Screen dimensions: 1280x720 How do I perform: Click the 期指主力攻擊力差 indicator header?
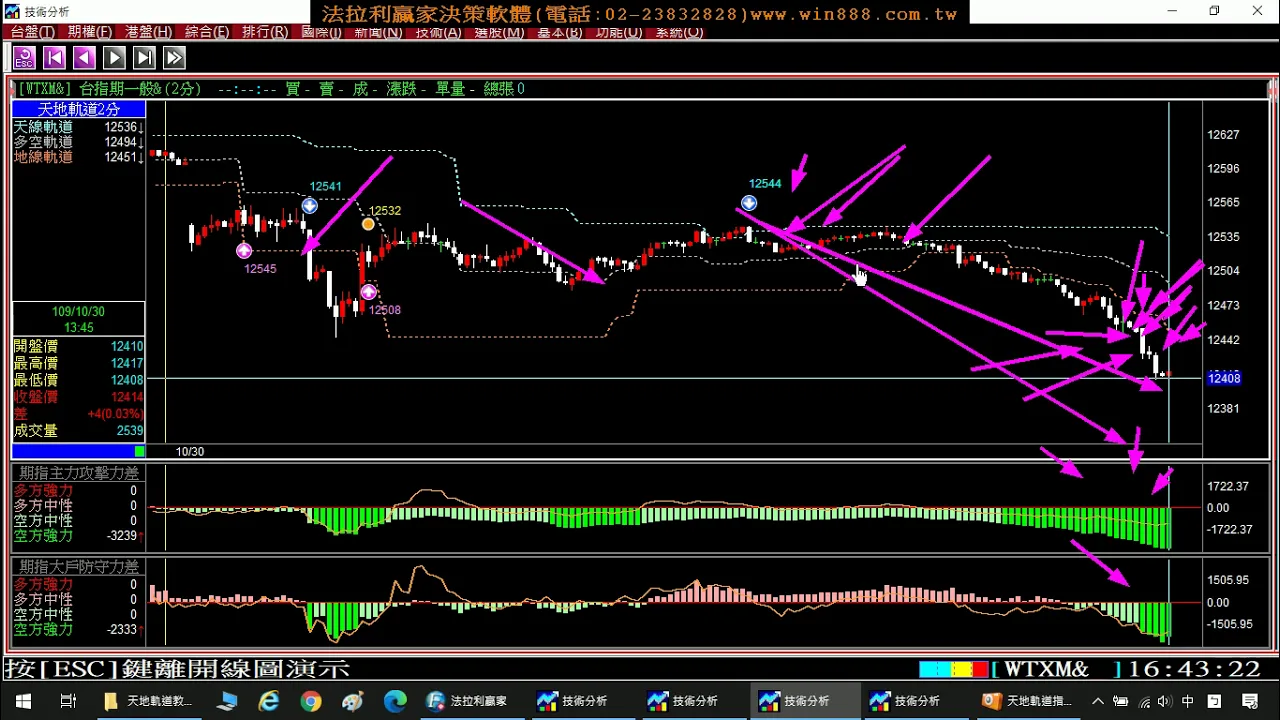(x=79, y=473)
